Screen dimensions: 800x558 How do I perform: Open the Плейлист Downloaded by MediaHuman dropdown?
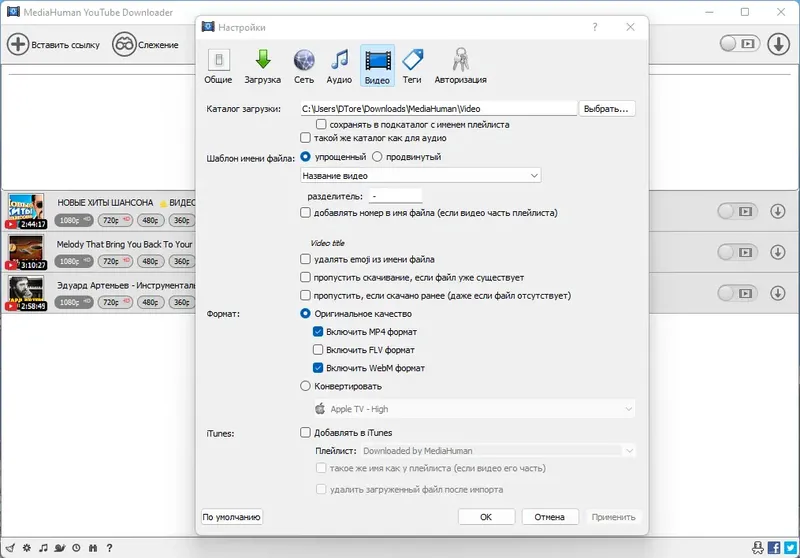[498, 451]
